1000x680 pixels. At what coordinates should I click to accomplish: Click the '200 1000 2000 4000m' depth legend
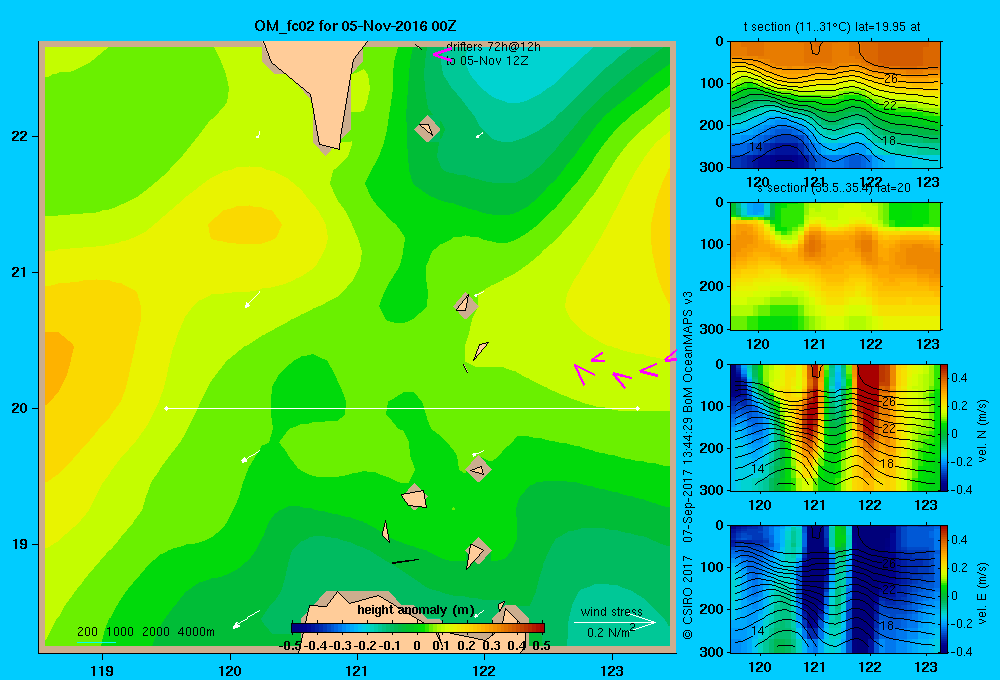(145, 632)
